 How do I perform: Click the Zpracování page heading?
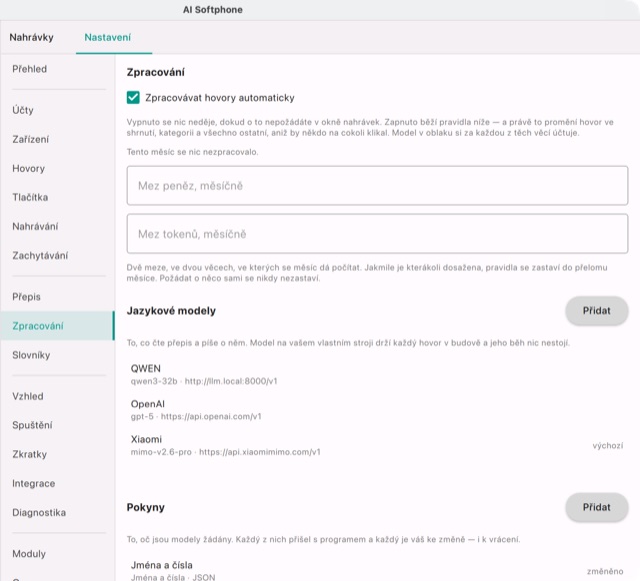point(156,72)
